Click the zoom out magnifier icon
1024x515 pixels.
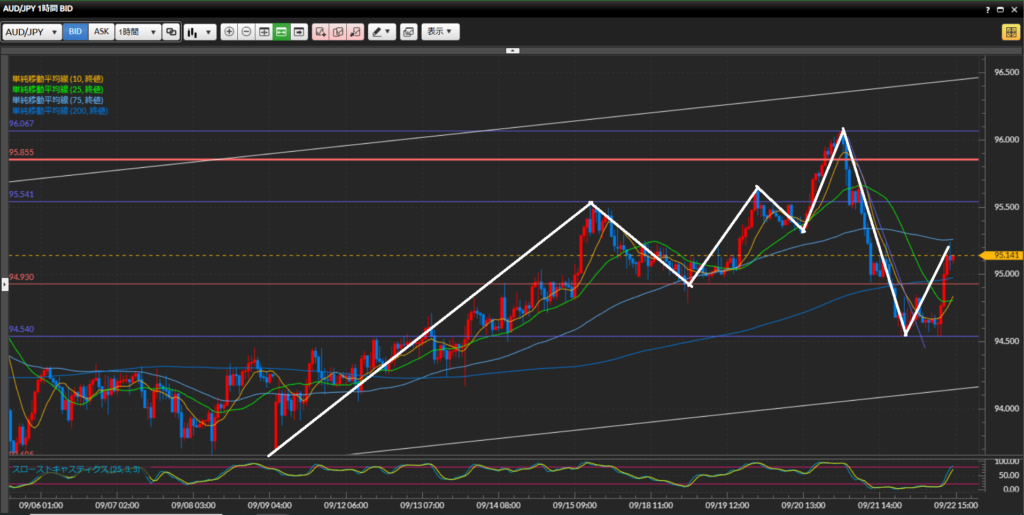[246, 32]
